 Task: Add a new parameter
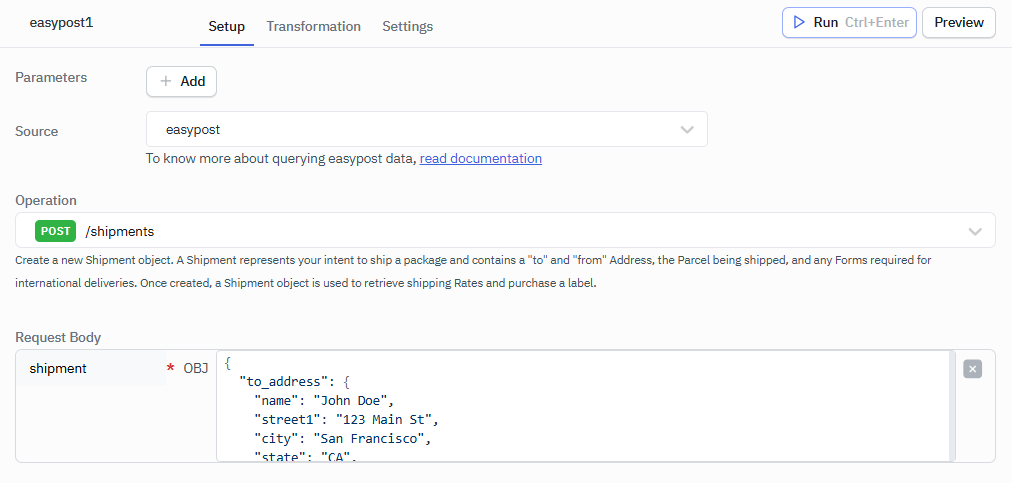tap(181, 81)
